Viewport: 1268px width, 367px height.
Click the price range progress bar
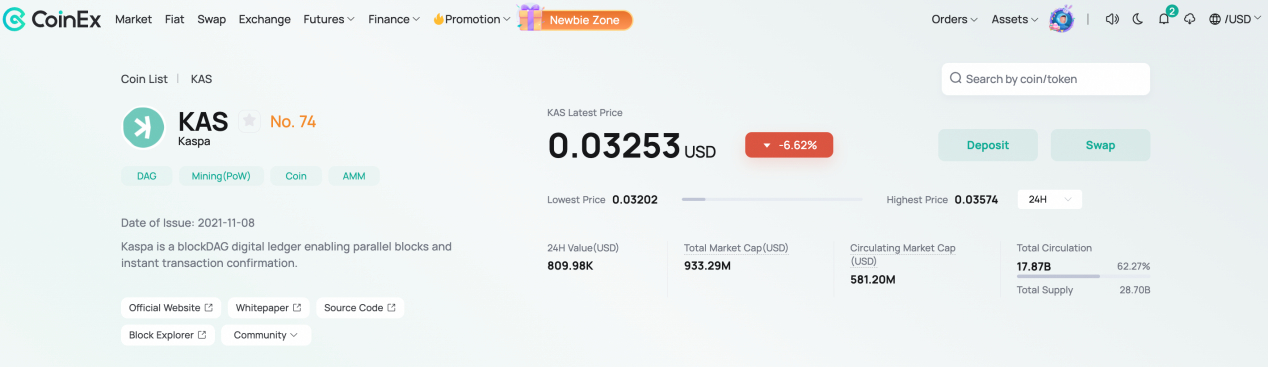click(x=772, y=199)
